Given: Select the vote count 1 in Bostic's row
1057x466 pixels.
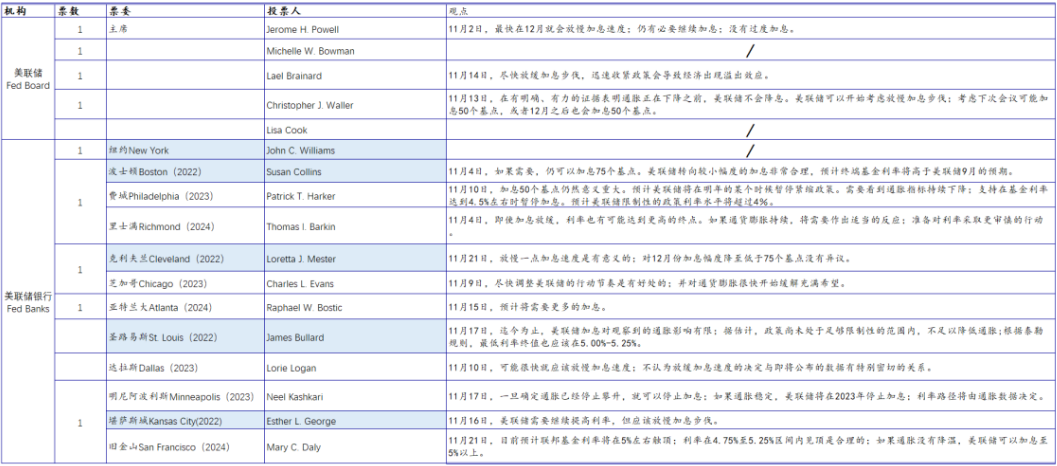Looking at the screenshot, I should click(80, 308).
